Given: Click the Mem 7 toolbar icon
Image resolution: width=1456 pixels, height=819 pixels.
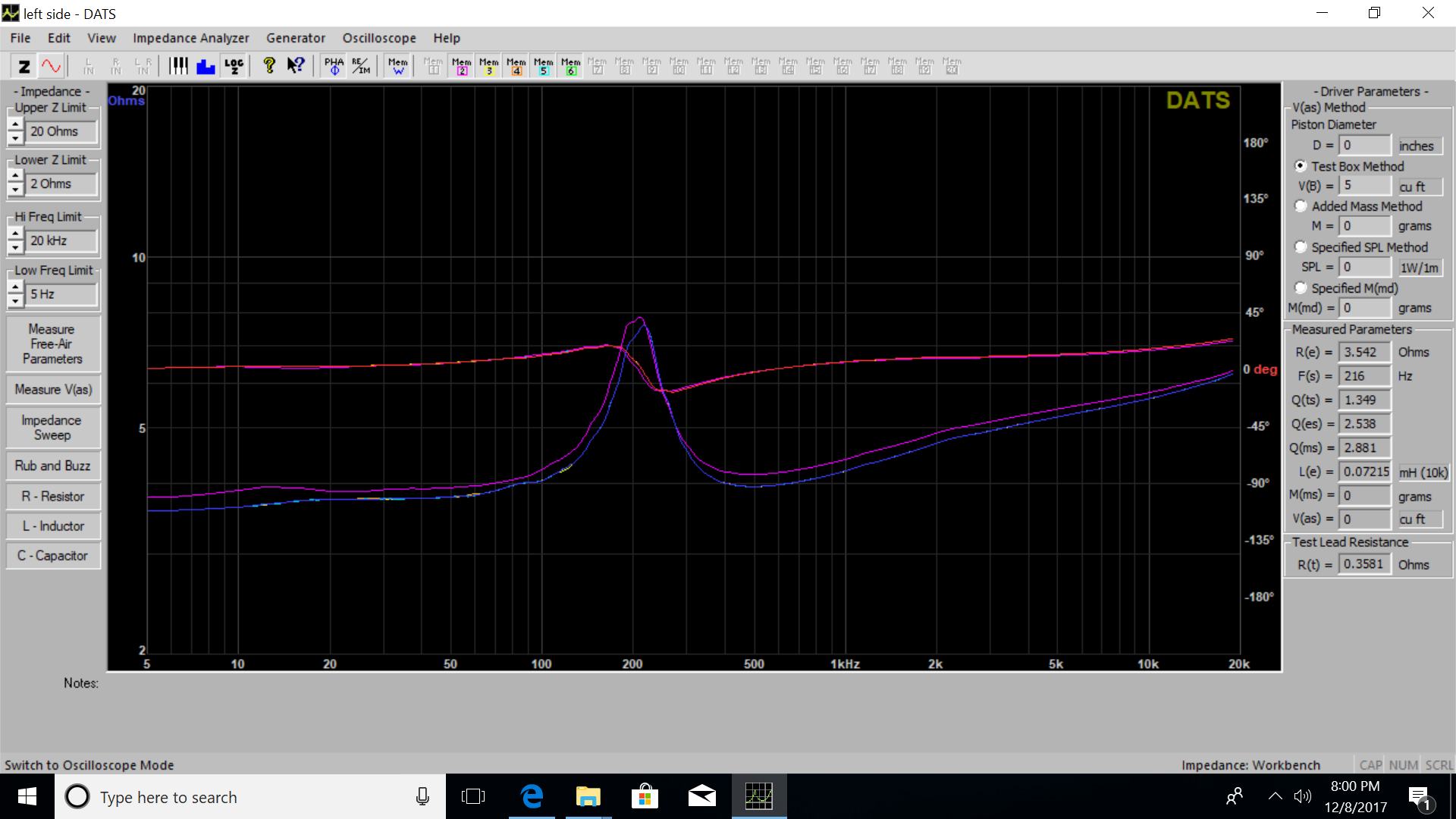Looking at the screenshot, I should (598, 66).
